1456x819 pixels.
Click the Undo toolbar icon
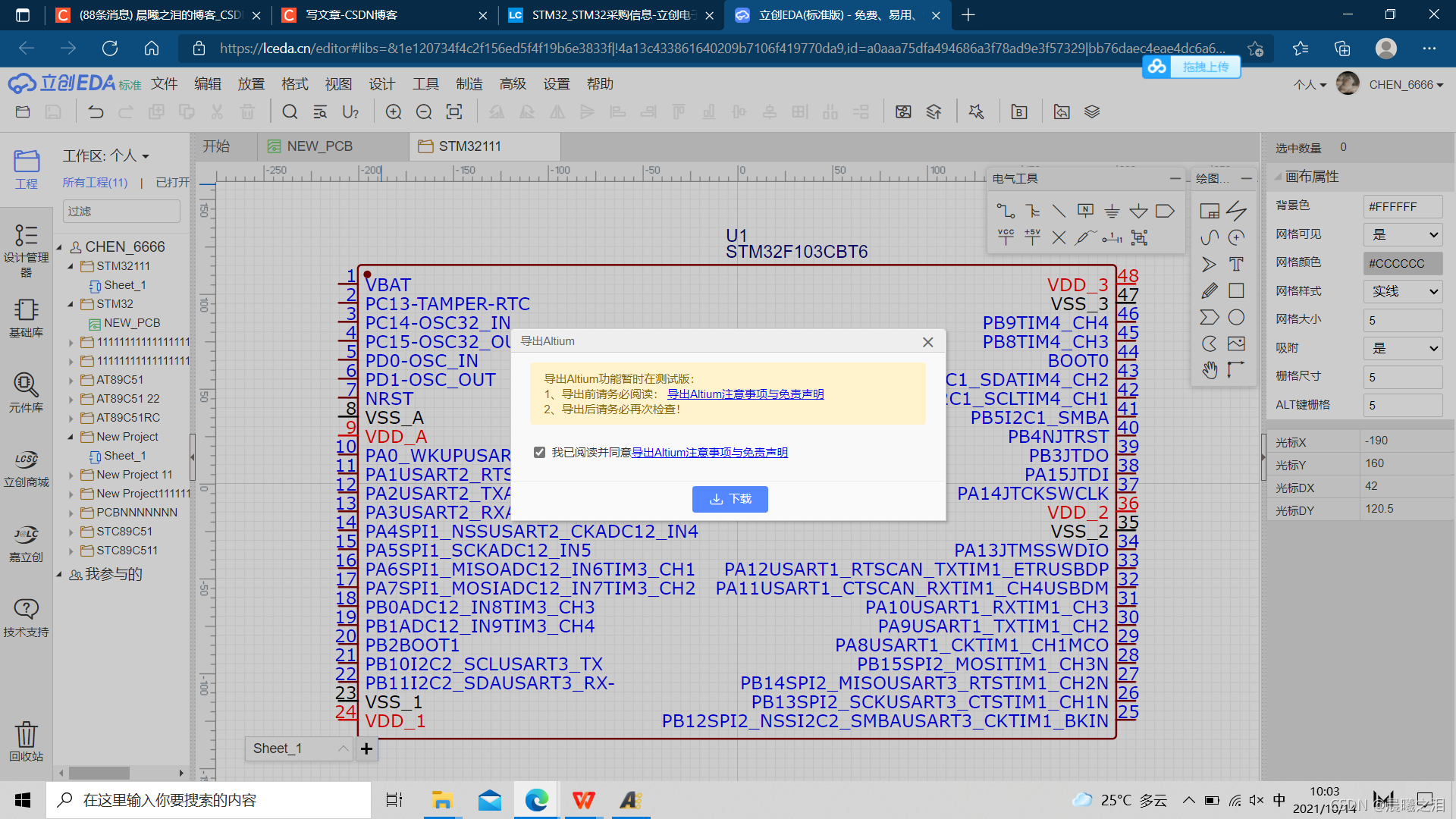point(96,112)
